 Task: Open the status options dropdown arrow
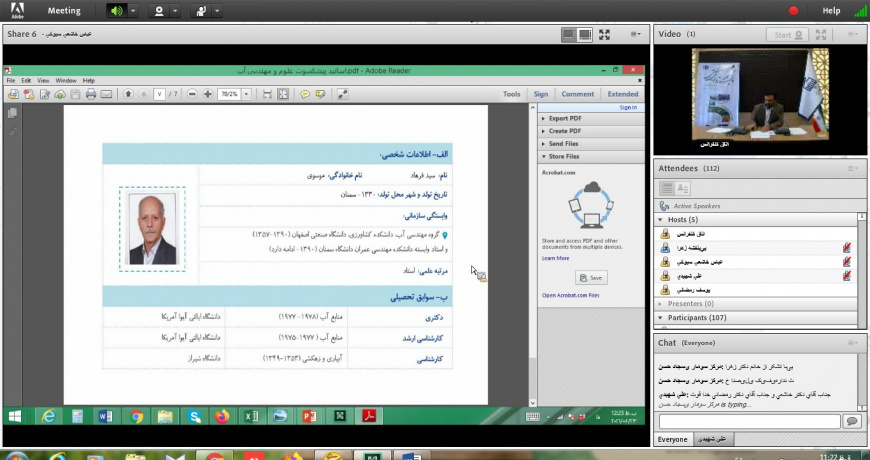point(217,11)
